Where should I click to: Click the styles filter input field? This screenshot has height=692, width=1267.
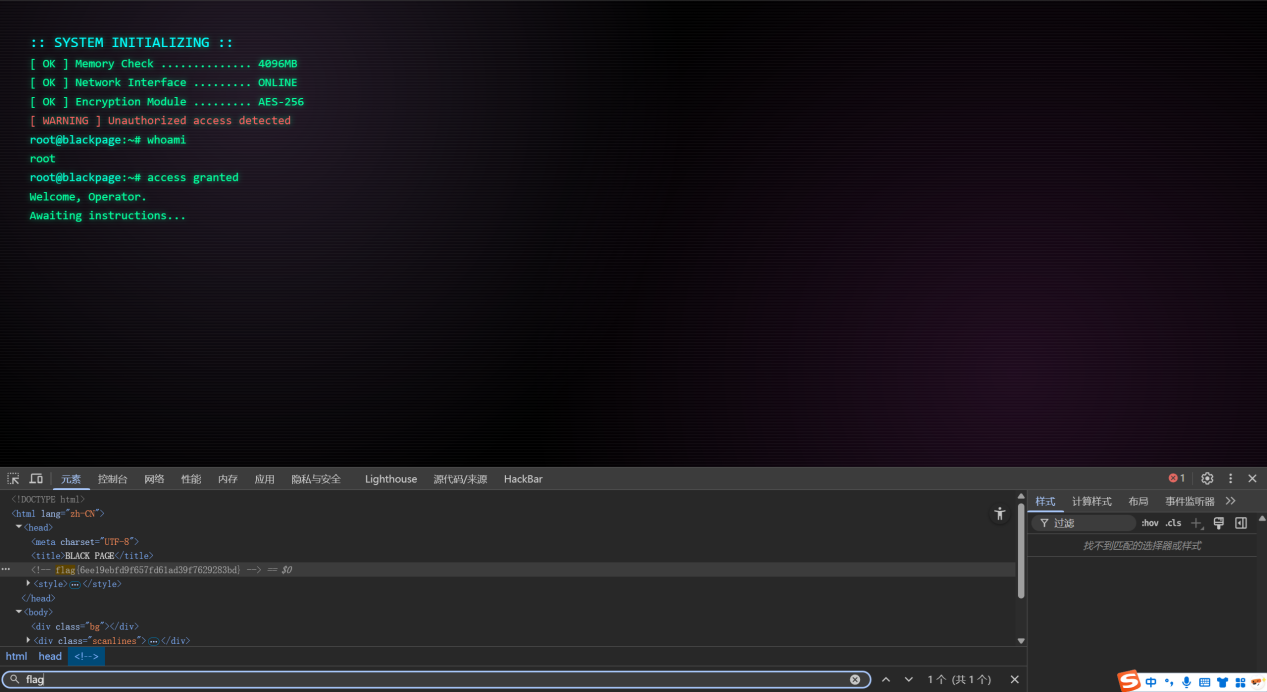1090,523
